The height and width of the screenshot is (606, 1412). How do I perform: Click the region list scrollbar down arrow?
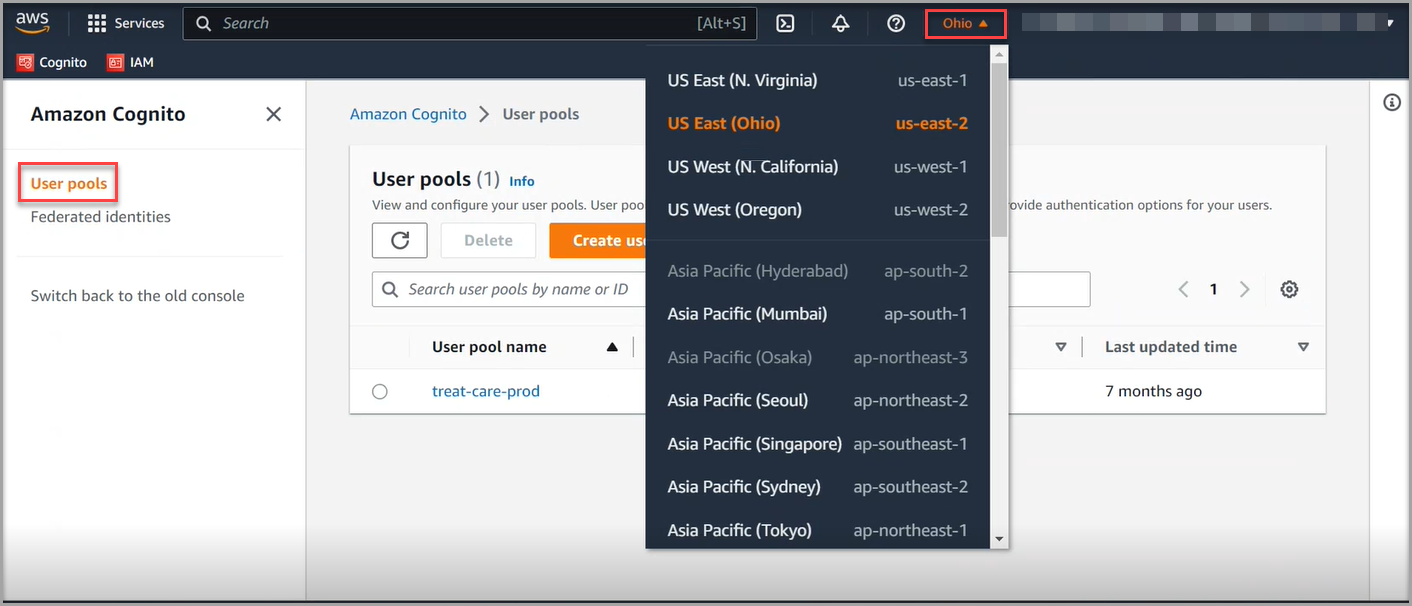(999, 539)
